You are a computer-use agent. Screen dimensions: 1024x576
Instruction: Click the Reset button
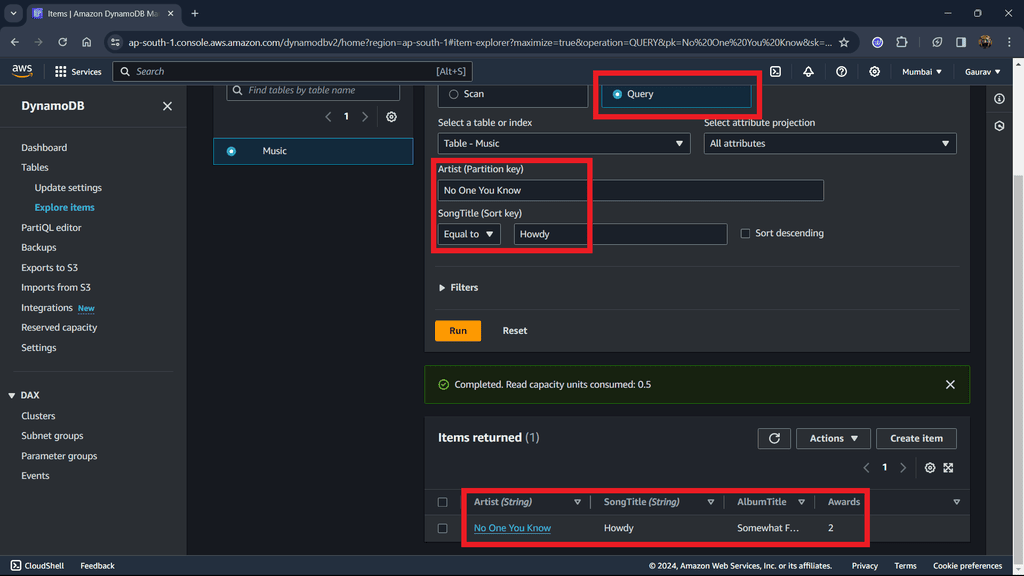pos(515,330)
